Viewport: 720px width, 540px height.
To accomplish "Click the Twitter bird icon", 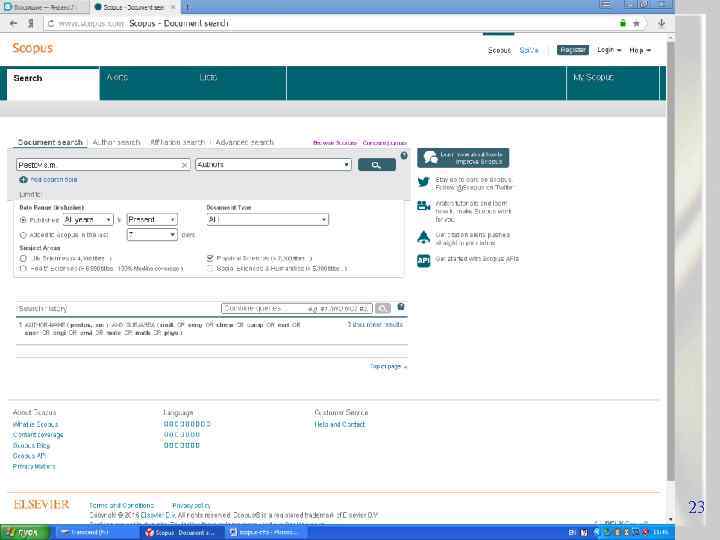I will point(423,182).
